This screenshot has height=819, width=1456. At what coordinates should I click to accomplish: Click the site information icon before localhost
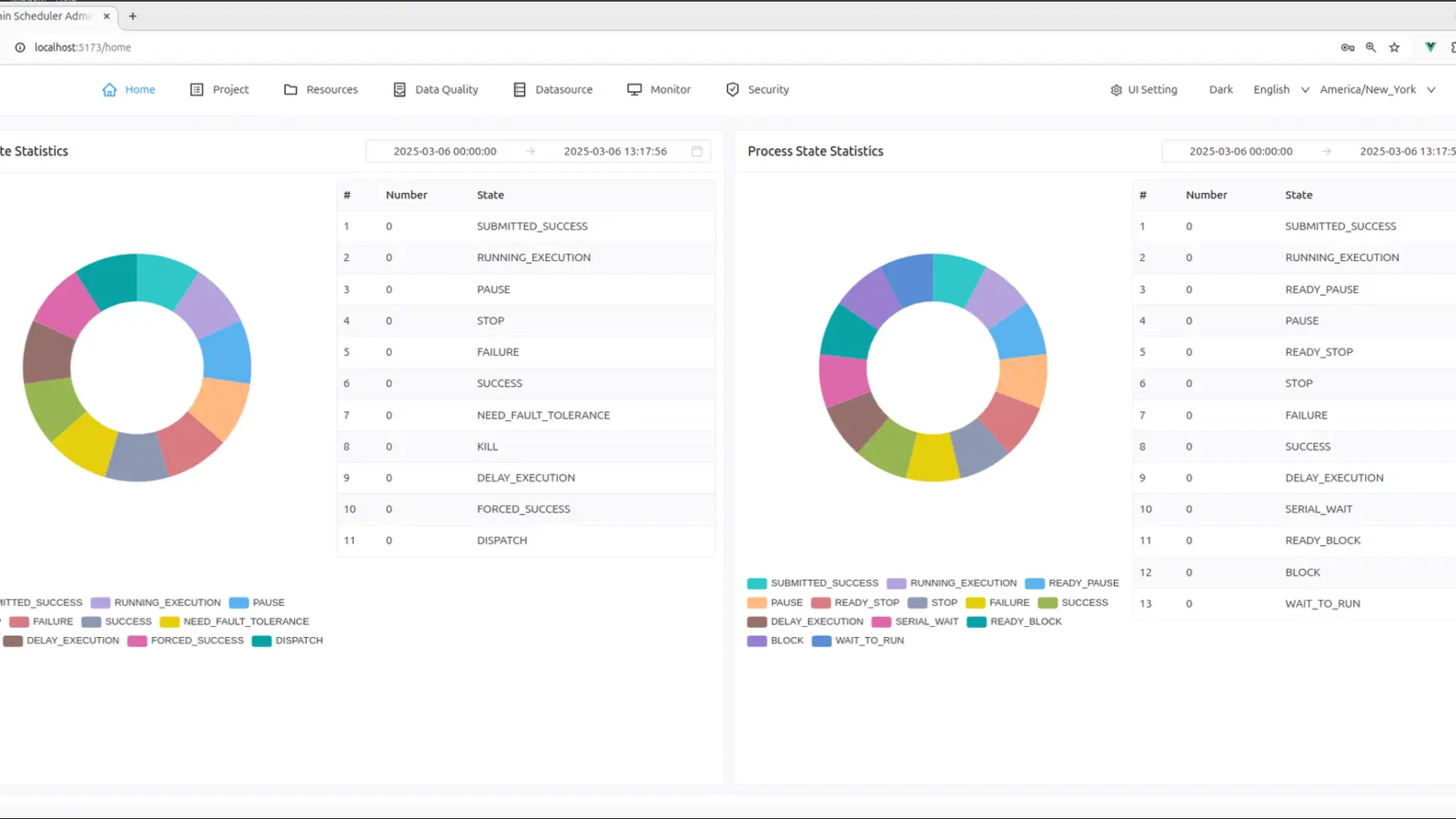coord(20,47)
